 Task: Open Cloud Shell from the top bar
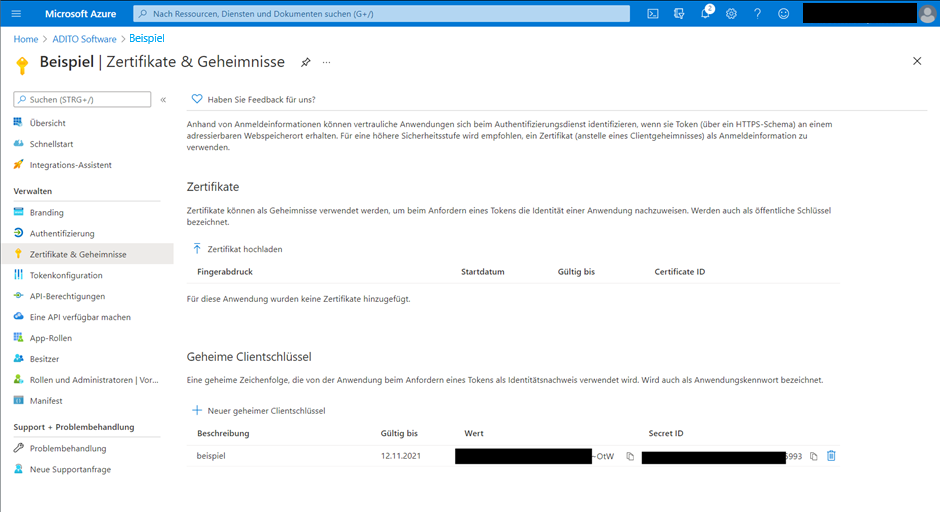(x=653, y=13)
